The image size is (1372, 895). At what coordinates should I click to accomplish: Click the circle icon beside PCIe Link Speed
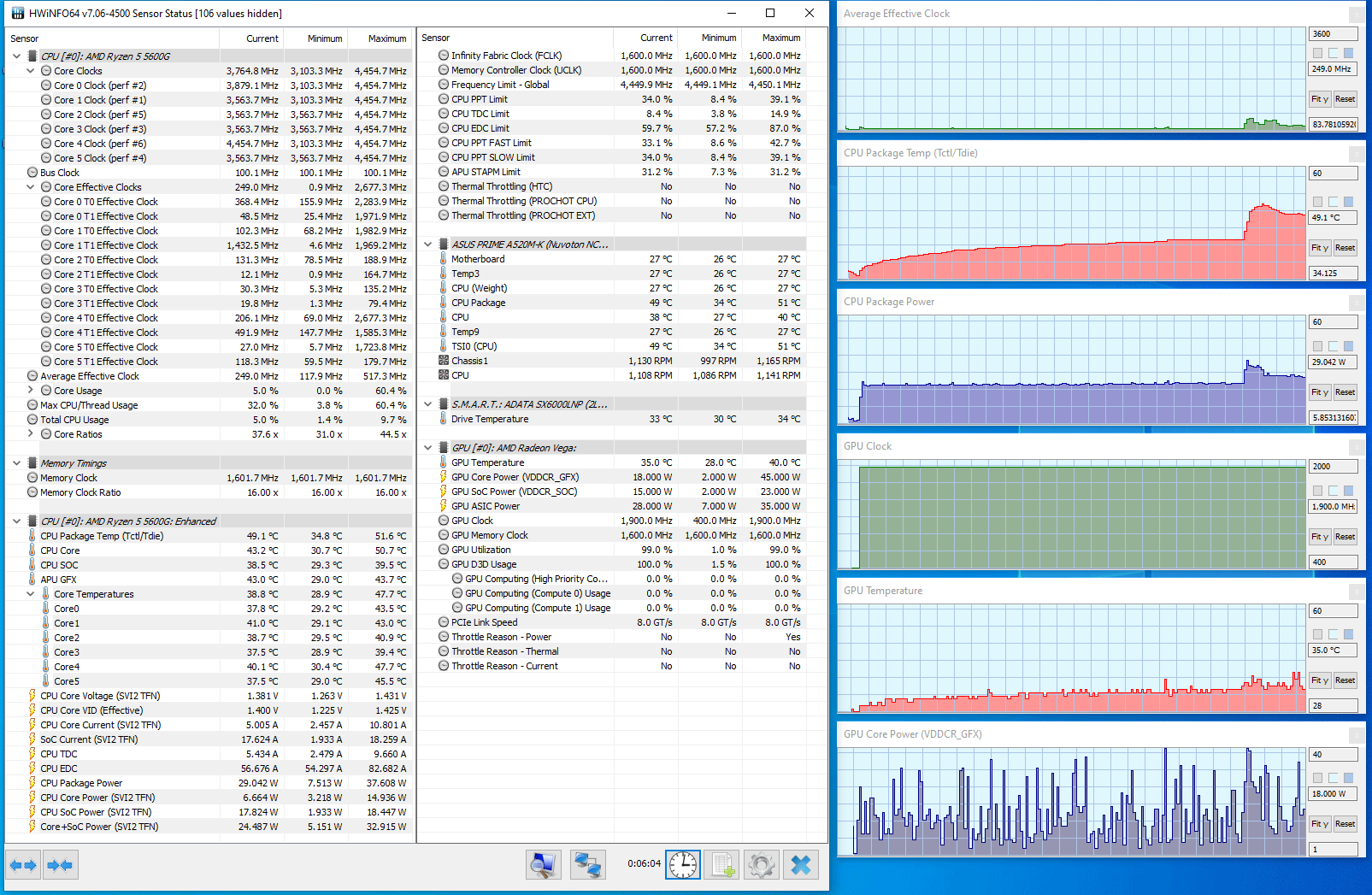(444, 622)
